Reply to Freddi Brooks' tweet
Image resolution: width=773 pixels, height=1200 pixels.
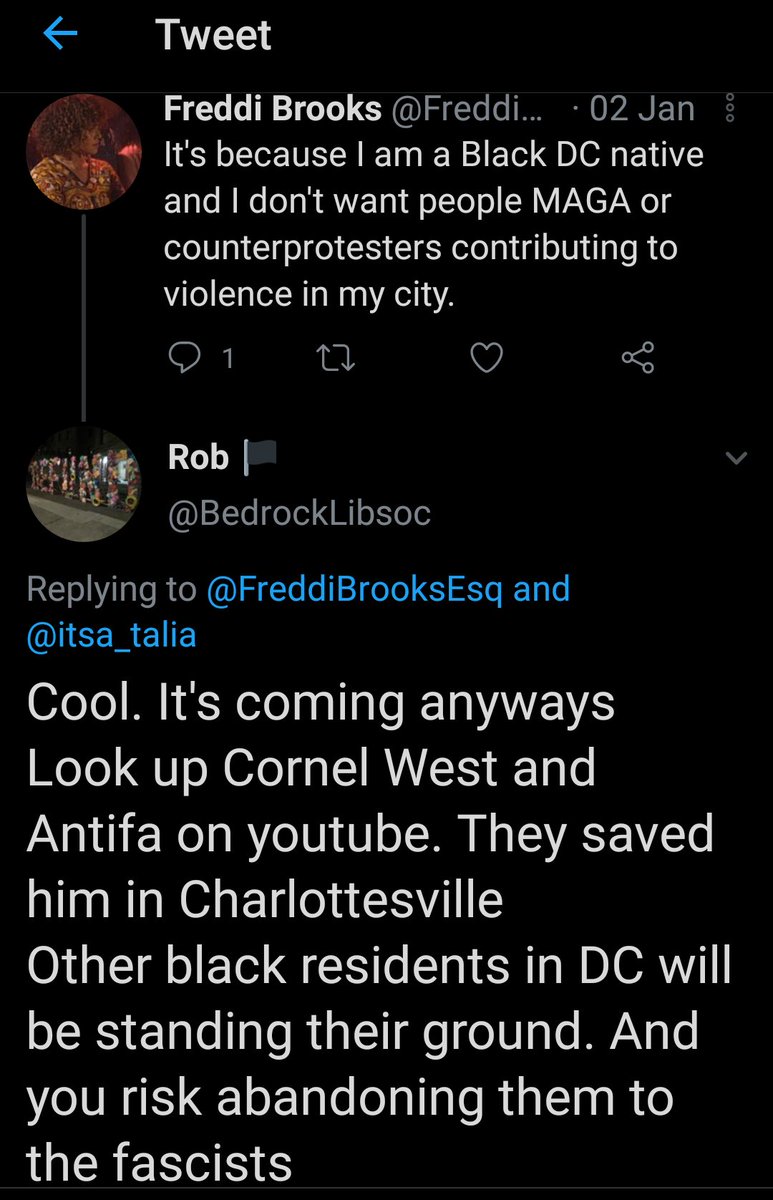186,357
